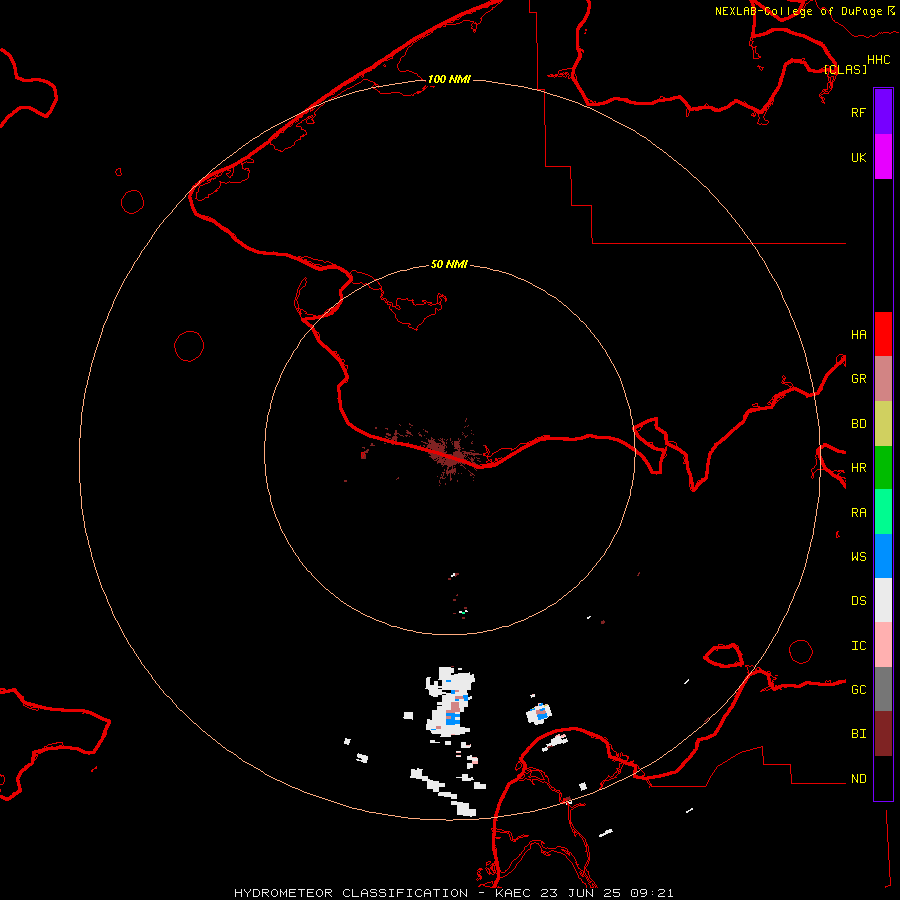Click the HA red legend swatch
This screenshot has width=900, height=900.
tap(883, 334)
